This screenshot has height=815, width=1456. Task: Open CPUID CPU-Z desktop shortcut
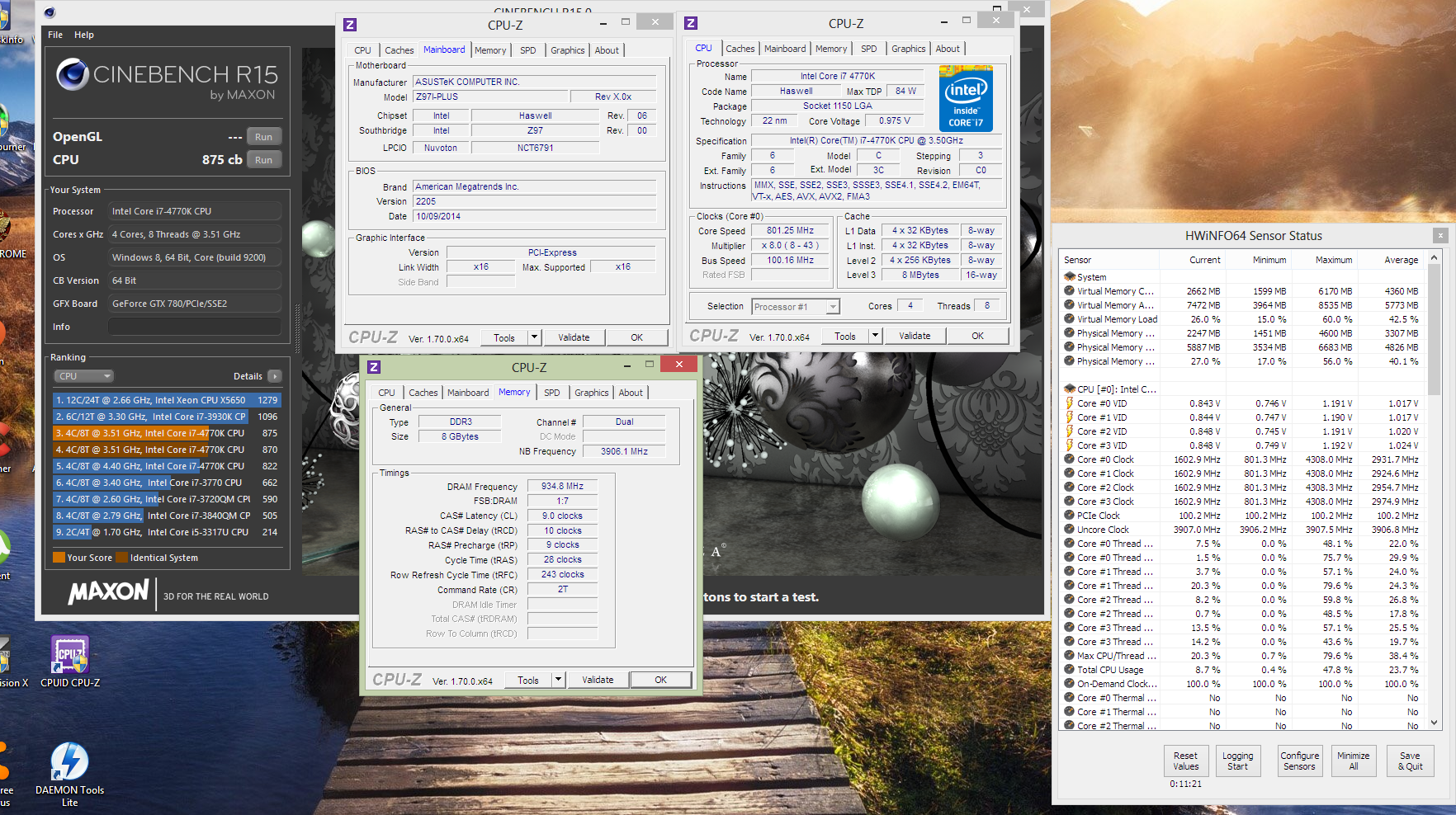pyautogui.click(x=70, y=661)
